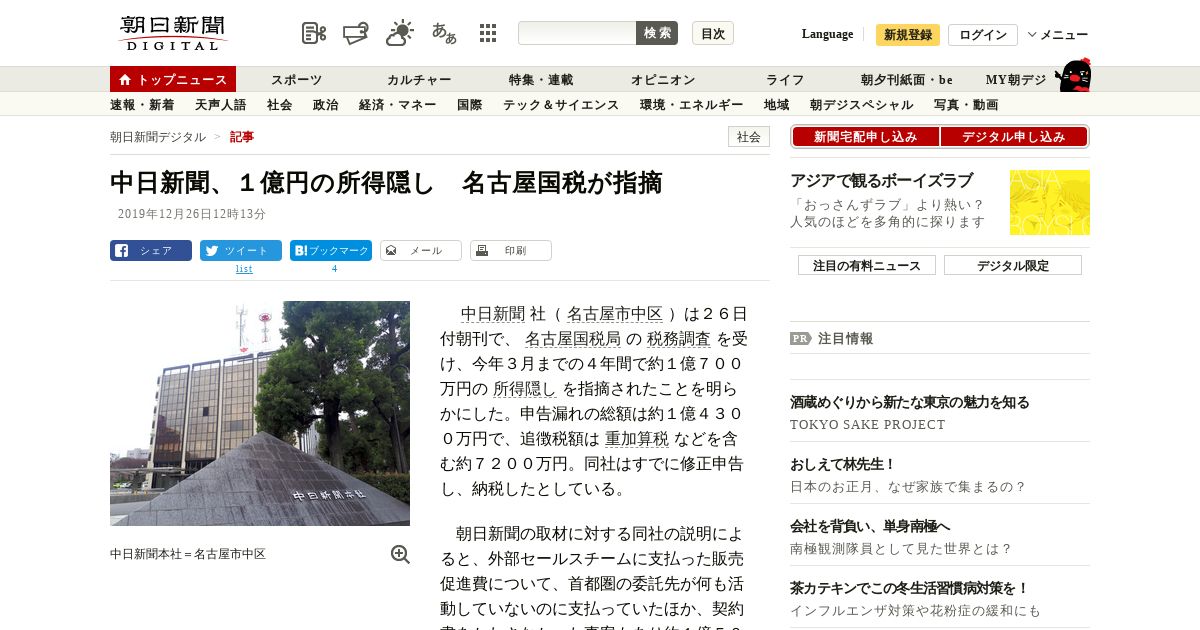
Task: Enlarge photo with magnifier icon
Action: tap(400, 554)
